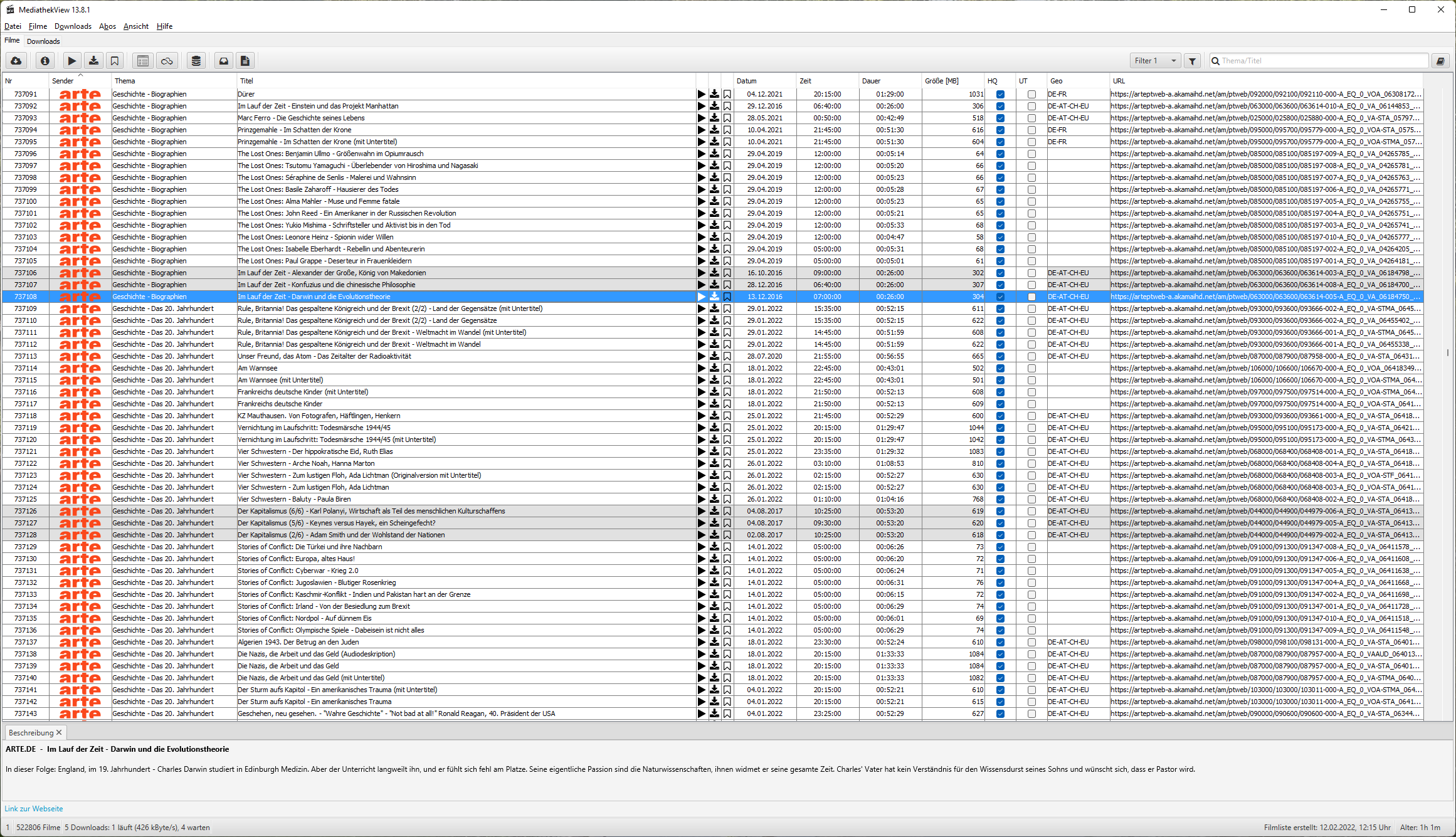The height and width of the screenshot is (837, 1456).
Task: Download Algerien 1943. Der Betrug an den Juden
Action: click(714, 642)
